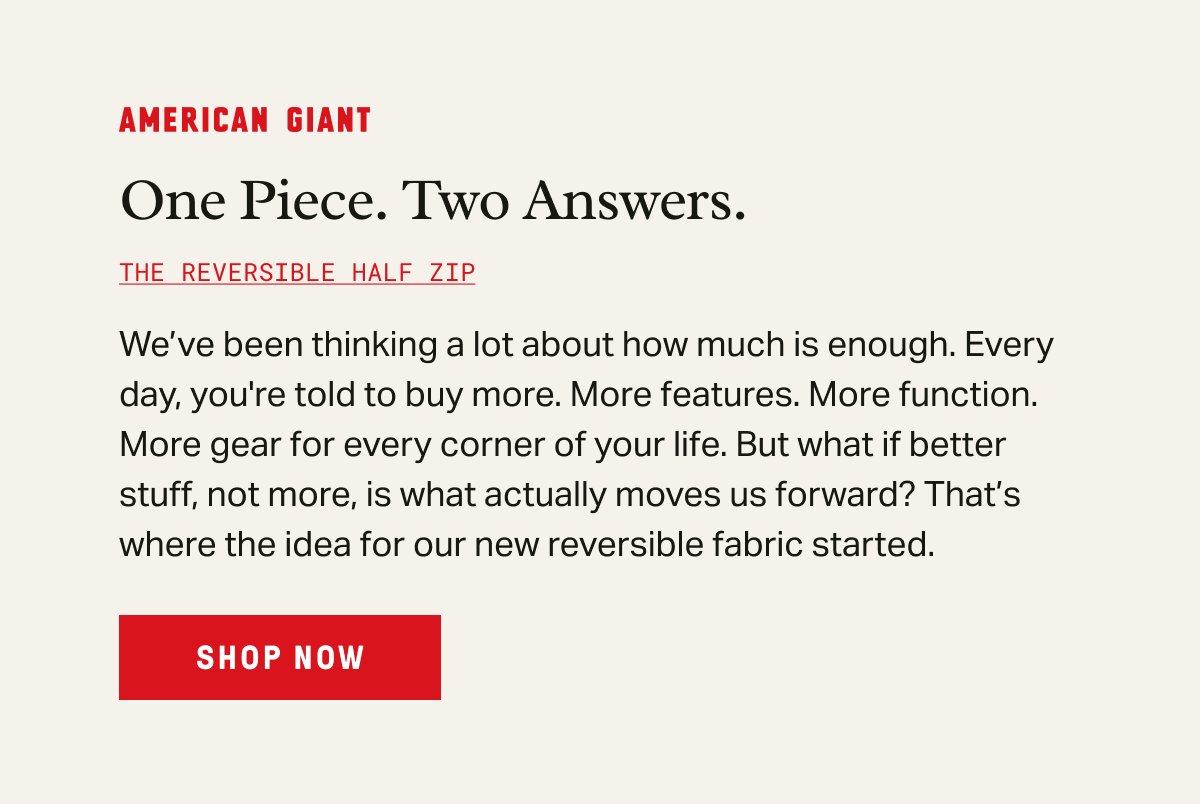Click HALF ZIP in the red link
Screen dimensions: 1200x804
click(x=413, y=272)
